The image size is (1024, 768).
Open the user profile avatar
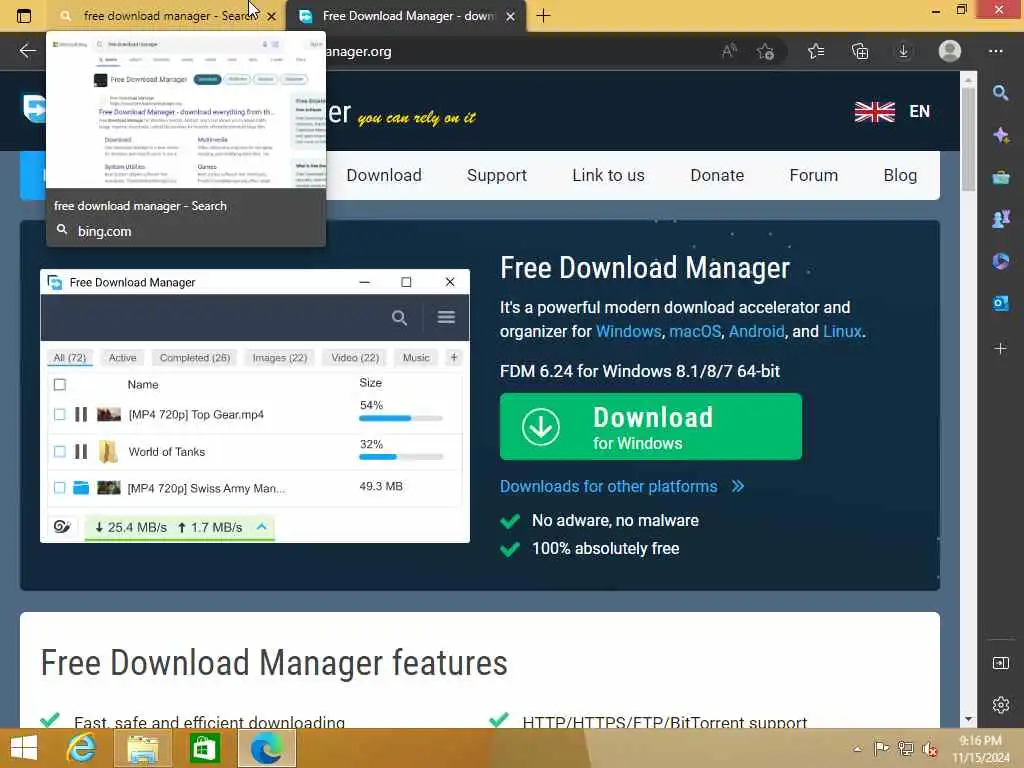click(x=950, y=51)
